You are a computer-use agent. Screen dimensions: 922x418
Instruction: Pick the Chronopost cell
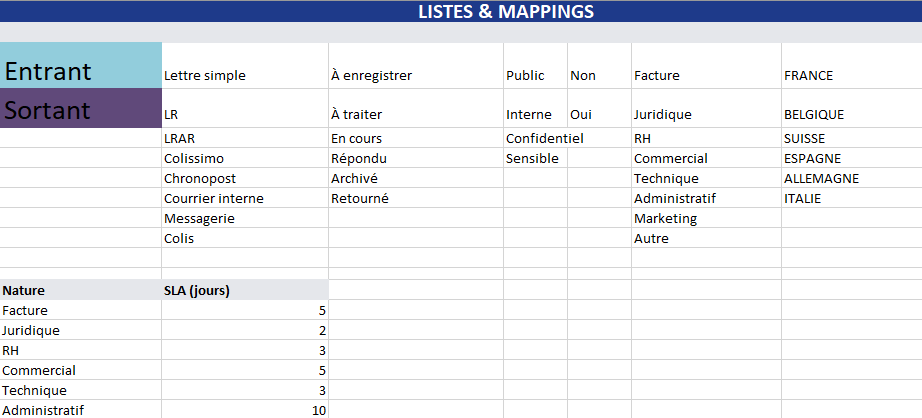[244, 179]
